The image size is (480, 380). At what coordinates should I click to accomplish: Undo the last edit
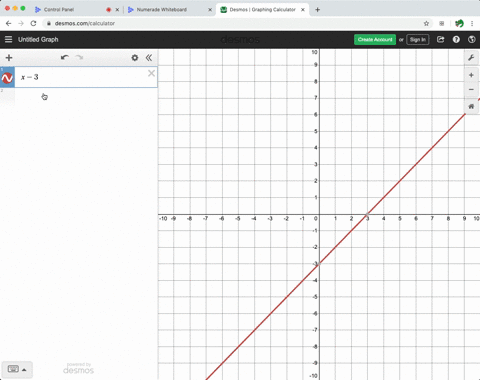(65, 57)
